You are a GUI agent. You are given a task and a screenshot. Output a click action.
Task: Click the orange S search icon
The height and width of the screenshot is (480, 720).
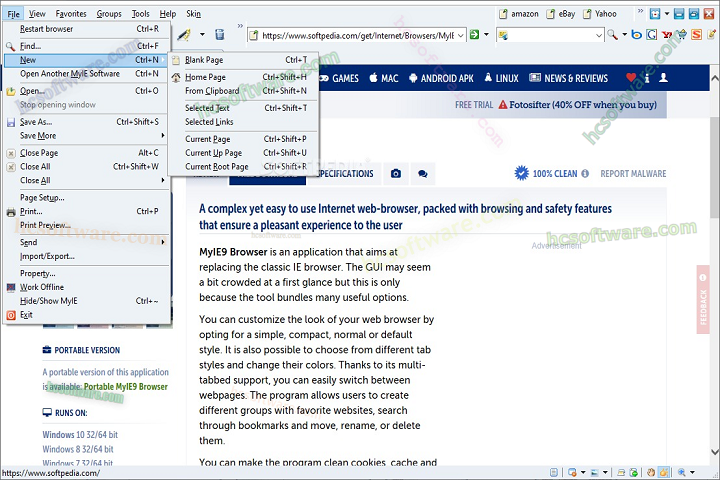(x=697, y=34)
